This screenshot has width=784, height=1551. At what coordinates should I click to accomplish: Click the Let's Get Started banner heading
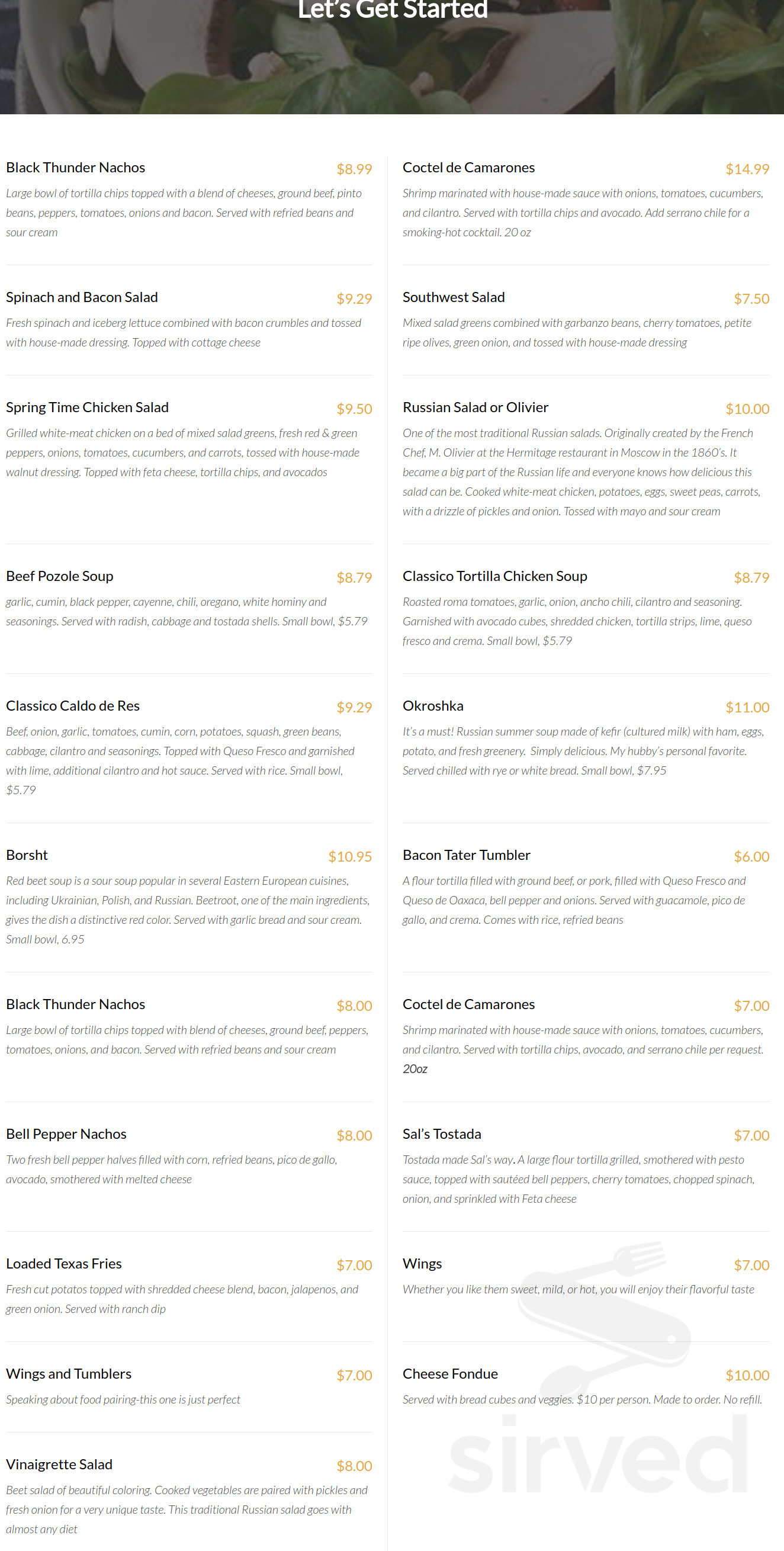[x=393, y=9]
